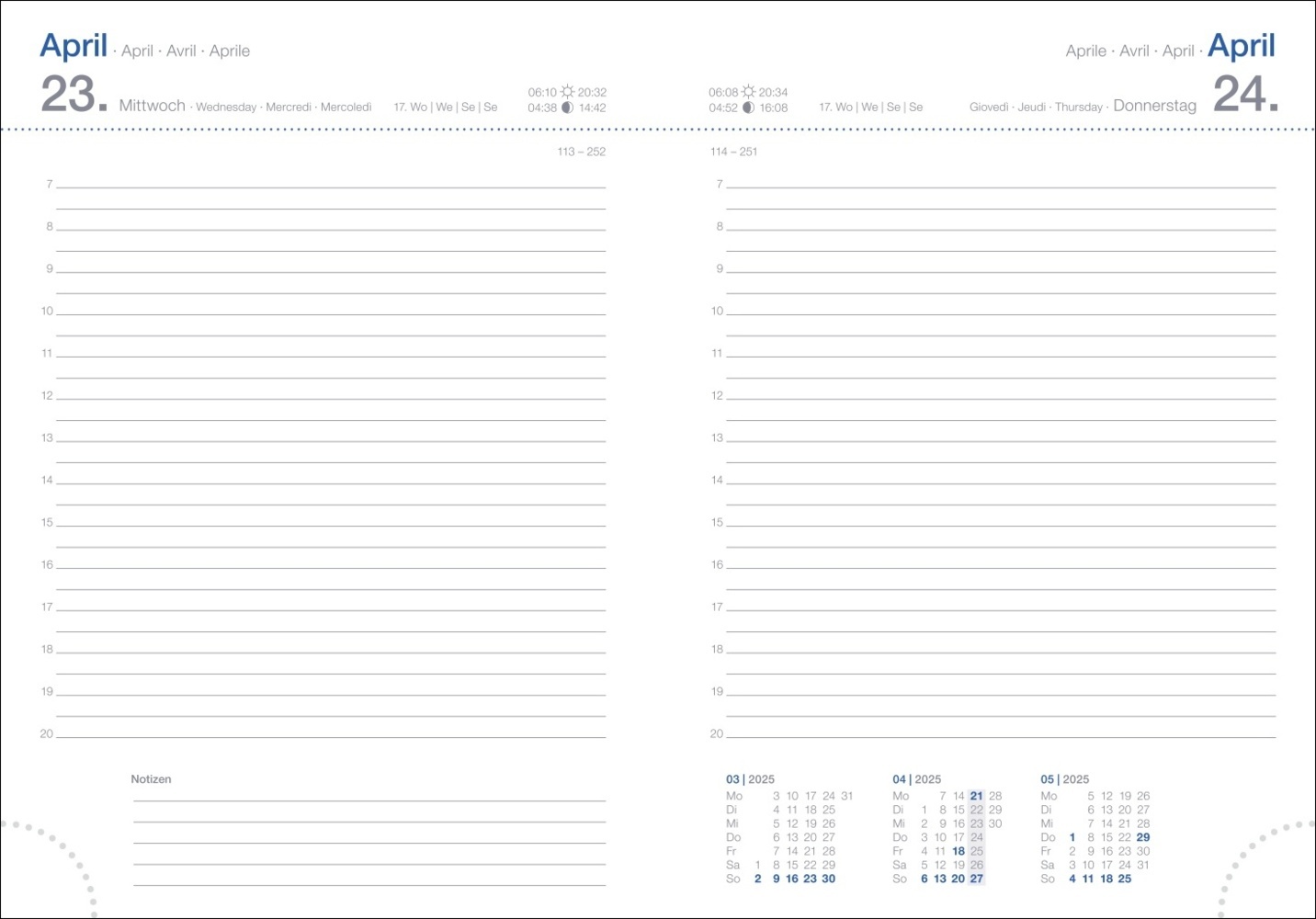Click the week label beside Mercoledì
Image resolution: width=1316 pixels, height=919 pixels.
click(446, 108)
